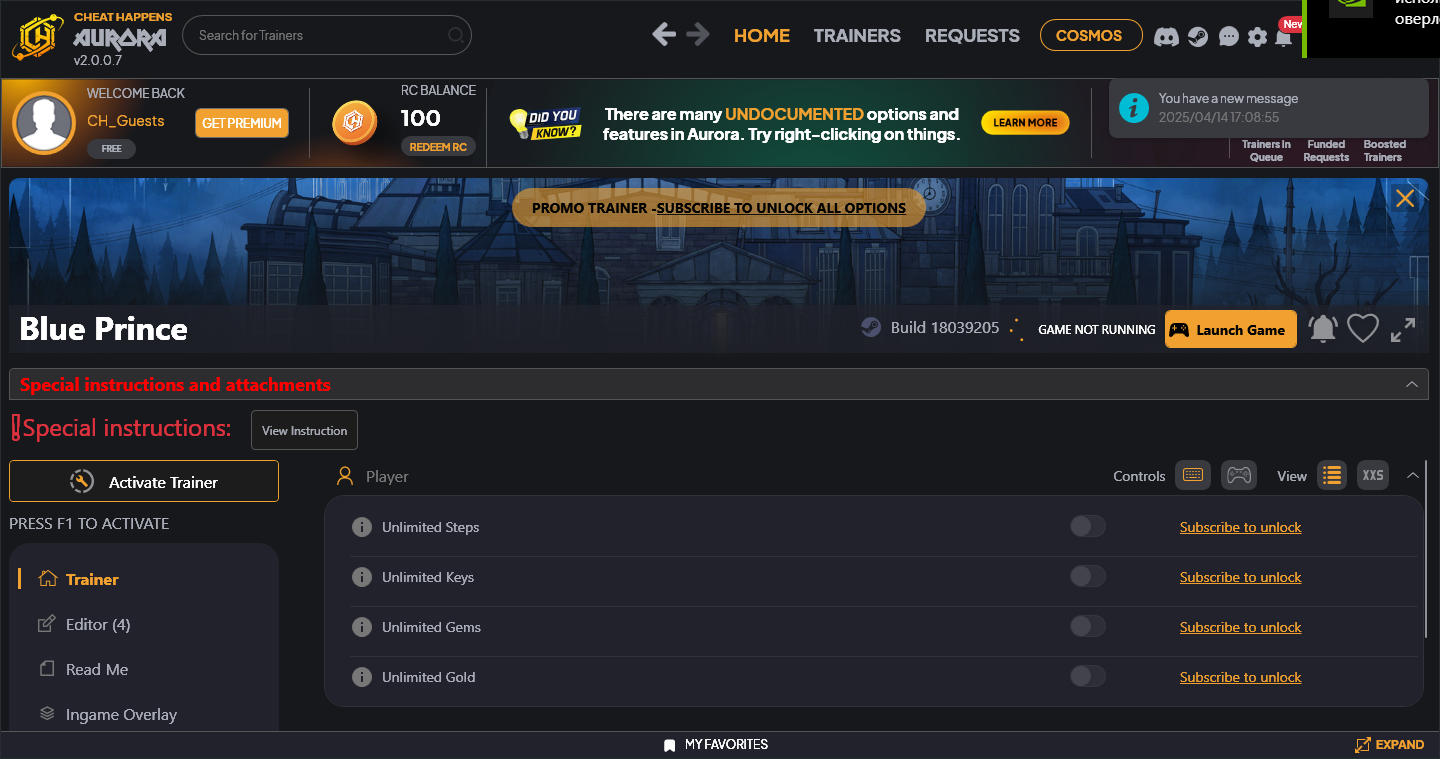The height and width of the screenshot is (759, 1440).
Task: Enable the Unlimited Gold toggle
Action: pyautogui.click(x=1087, y=677)
